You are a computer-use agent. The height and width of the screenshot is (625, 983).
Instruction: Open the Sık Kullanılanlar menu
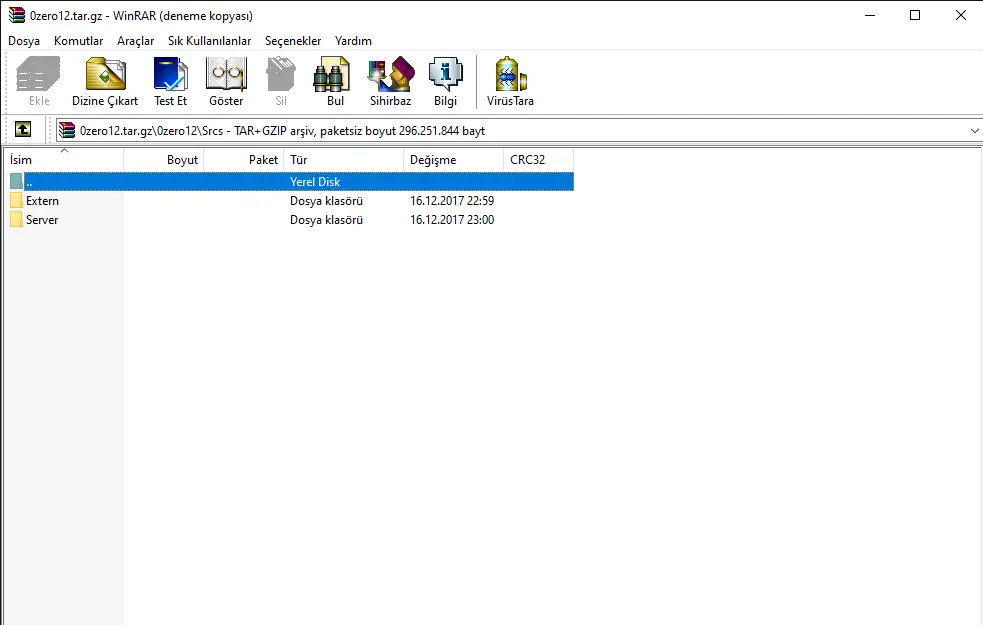point(209,41)
